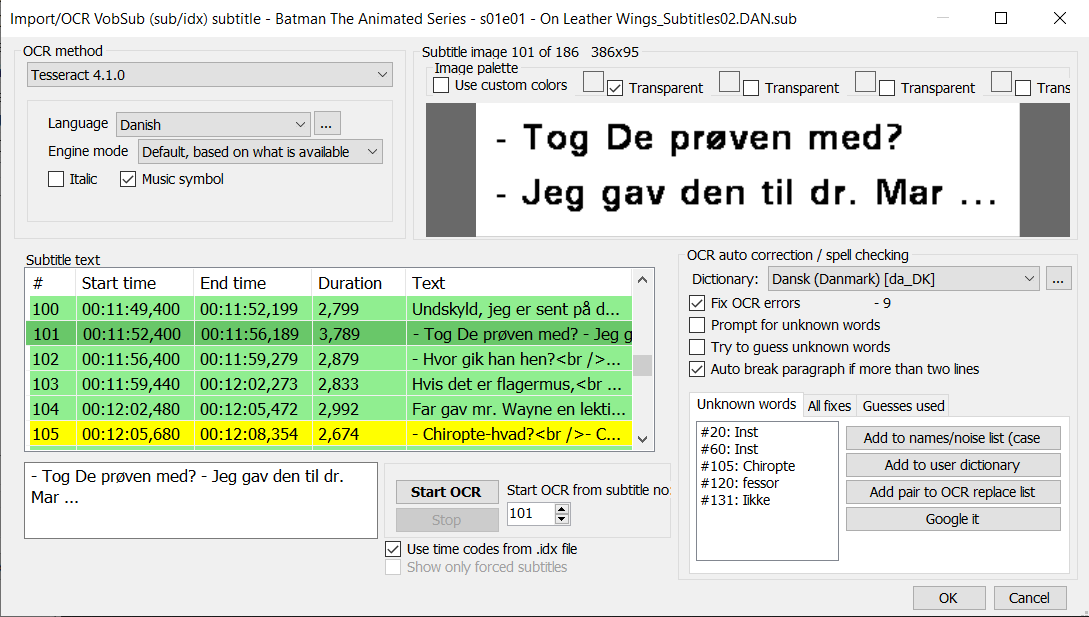Image resolution: width=1089 pixels, height=617 pixels.
Task: Click the first image palette color swatch
Action: [x=592, y=79]
